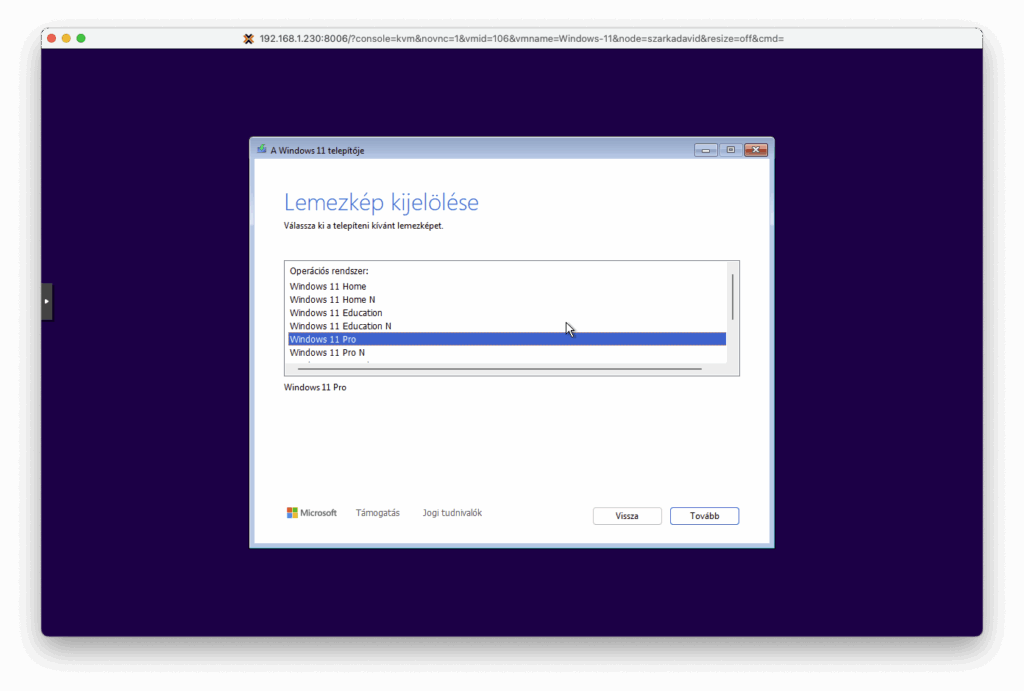The image size is (1024, 691).
Task: Close the Windows 11 setup dialog
Action: click(x=756, y=150)
